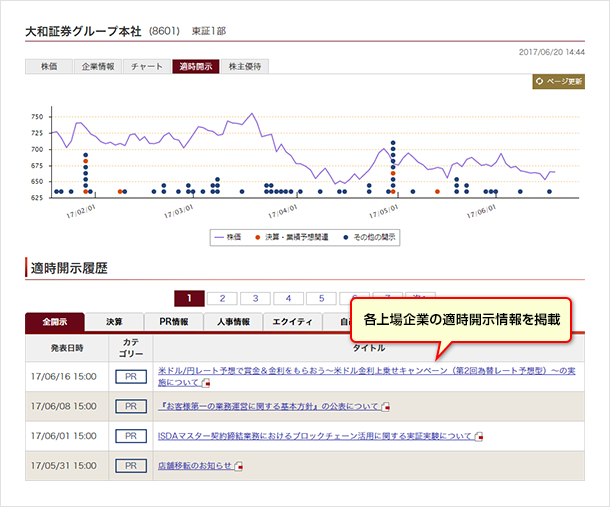Select the チャート tab
610x507 pixels.
point(146,67)
